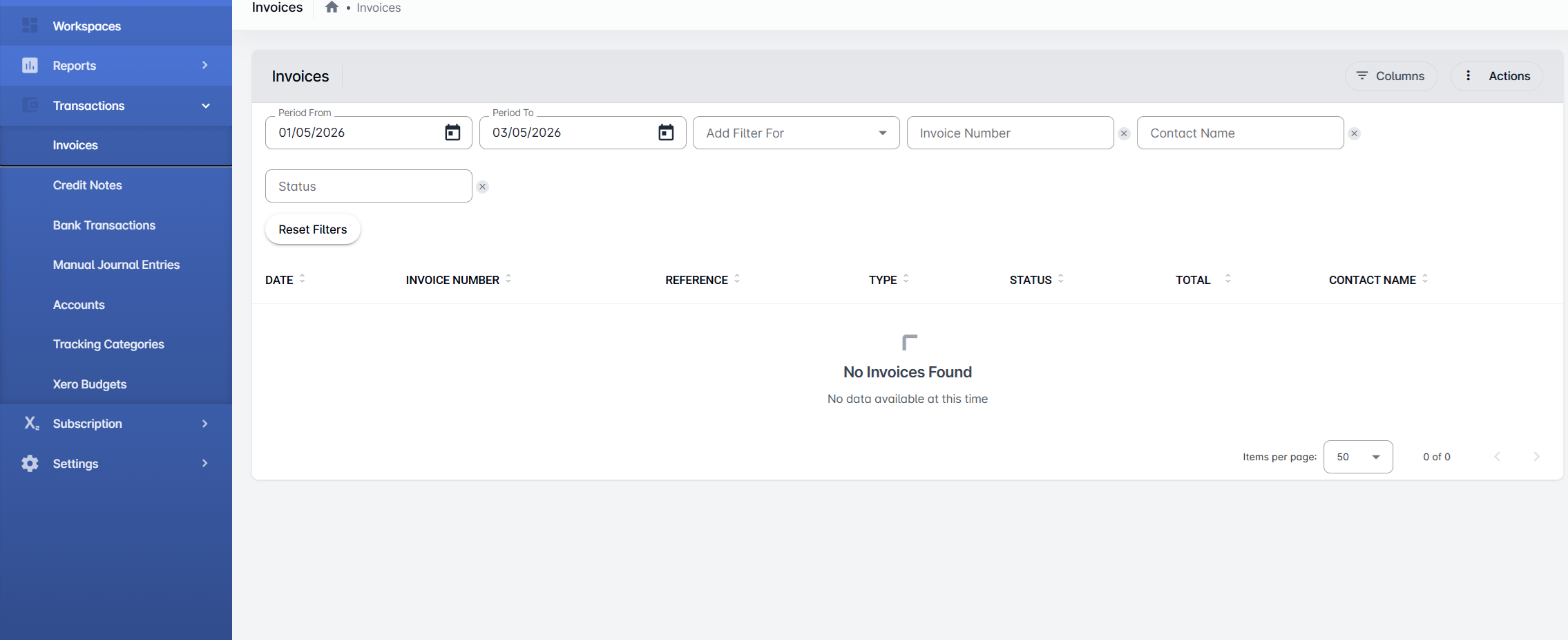Open the items per page dropdown

(1357, 457)
